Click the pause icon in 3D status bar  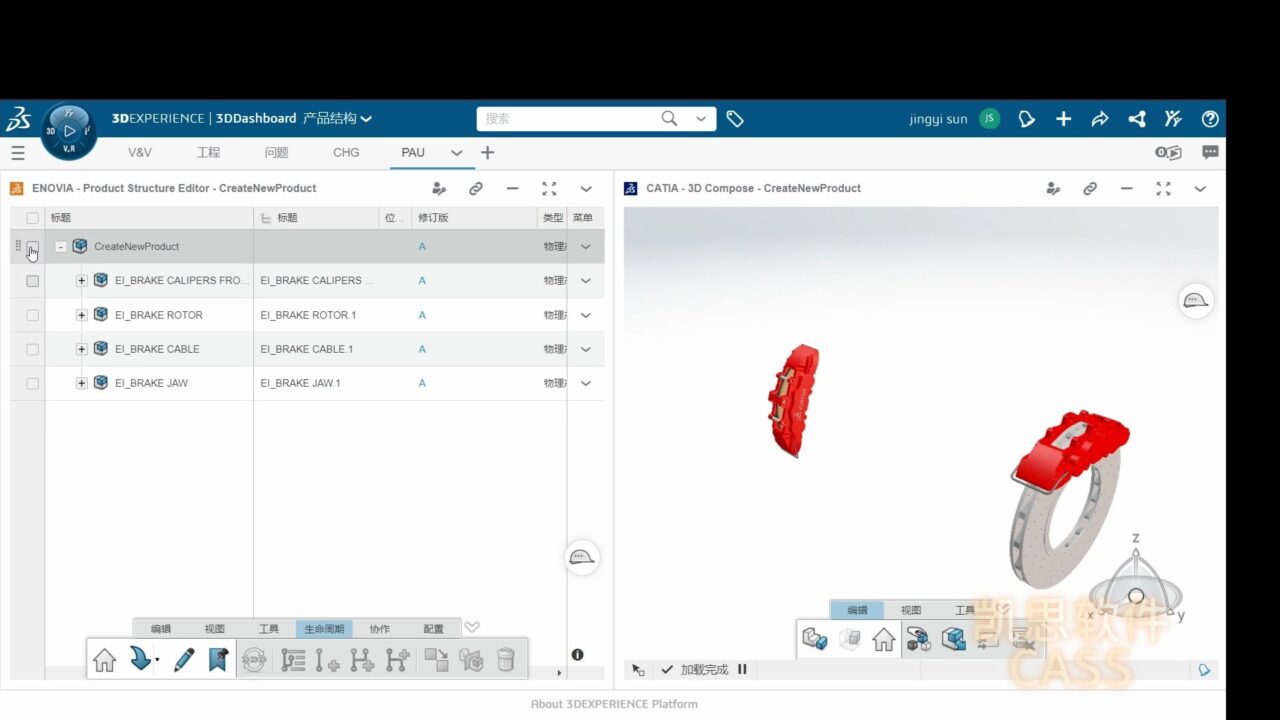742,669
